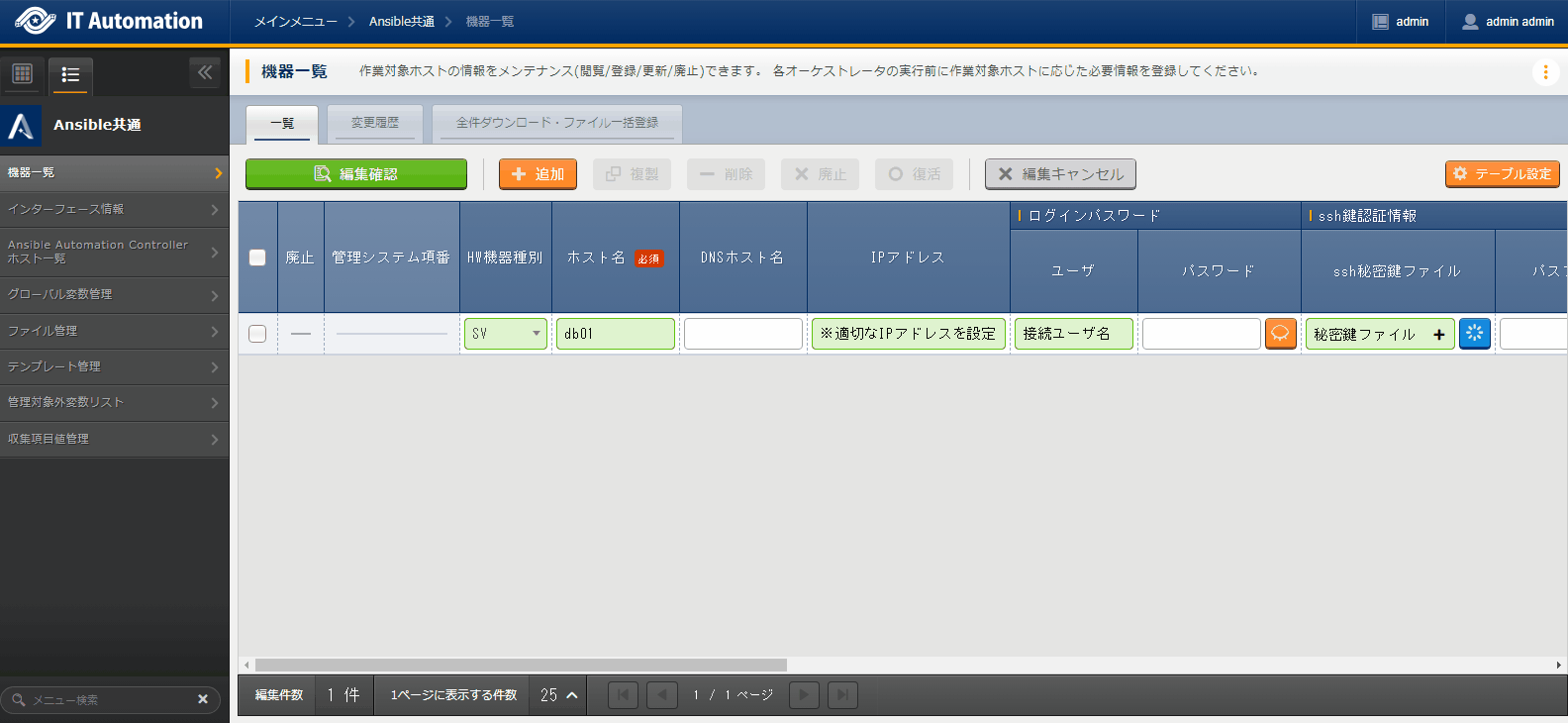
Task: Expand the rows-per-page 25 selector
Action: click(x=559, y=695)
